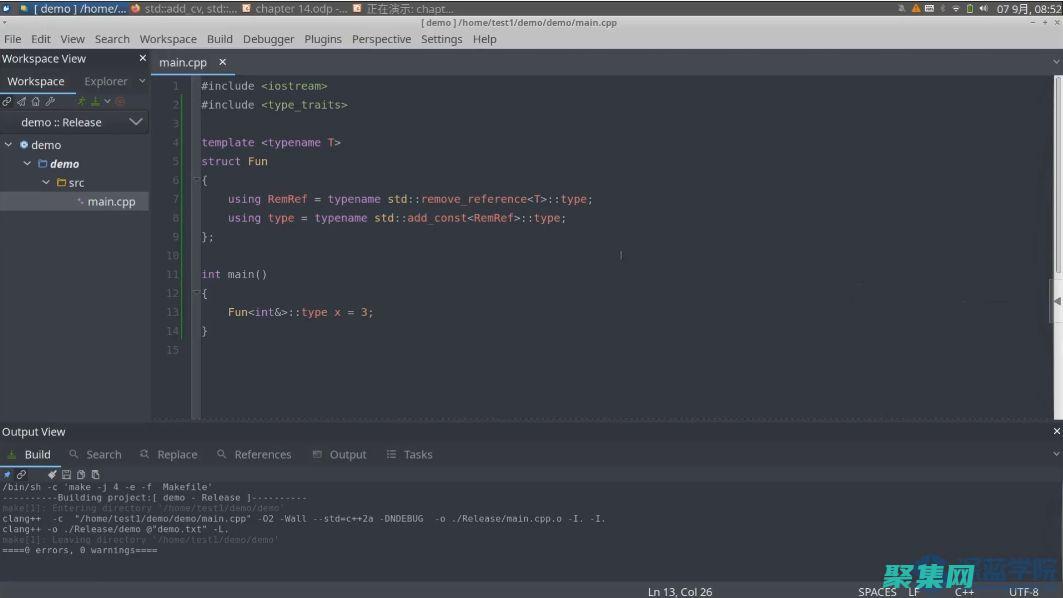This screenshot has width=1063, height=598.
Task: Toggle the fold marker beside struct Fun brace
Action: [x=196, y=181]
